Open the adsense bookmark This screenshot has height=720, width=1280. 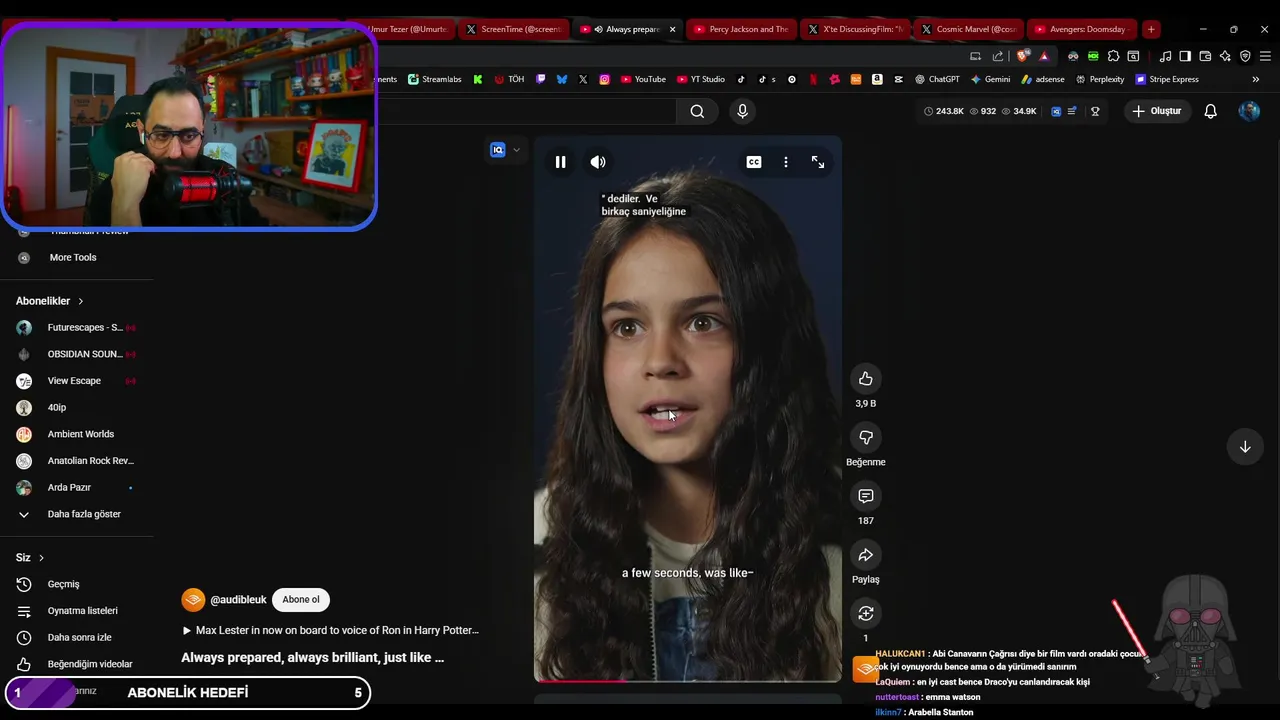tap(1043, 79)
